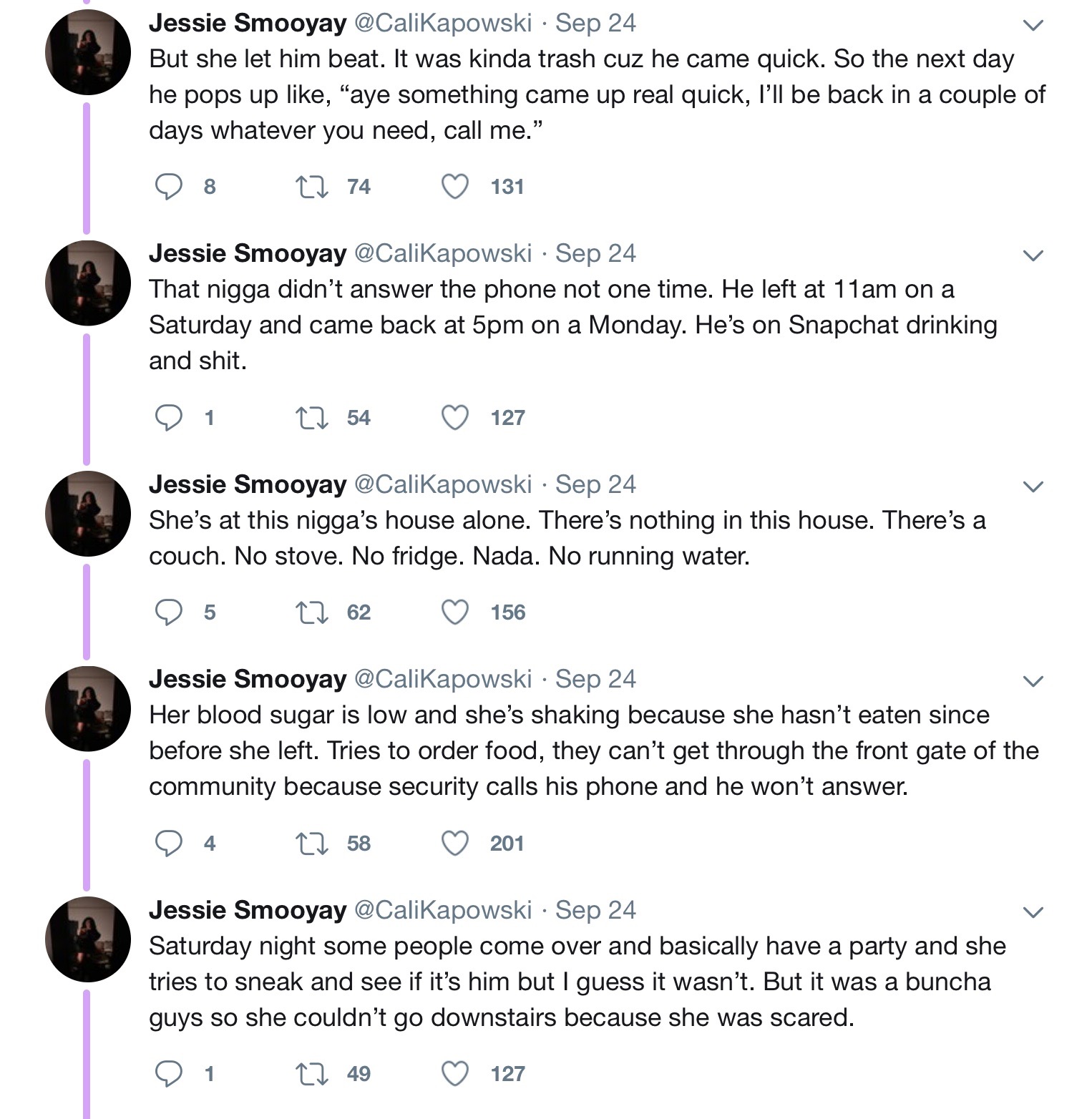Image resolution: width=1092 pixels, height=1119 pixels.
Task: Retweet the tweet showing 74 retweets
Action: (312, 187)
